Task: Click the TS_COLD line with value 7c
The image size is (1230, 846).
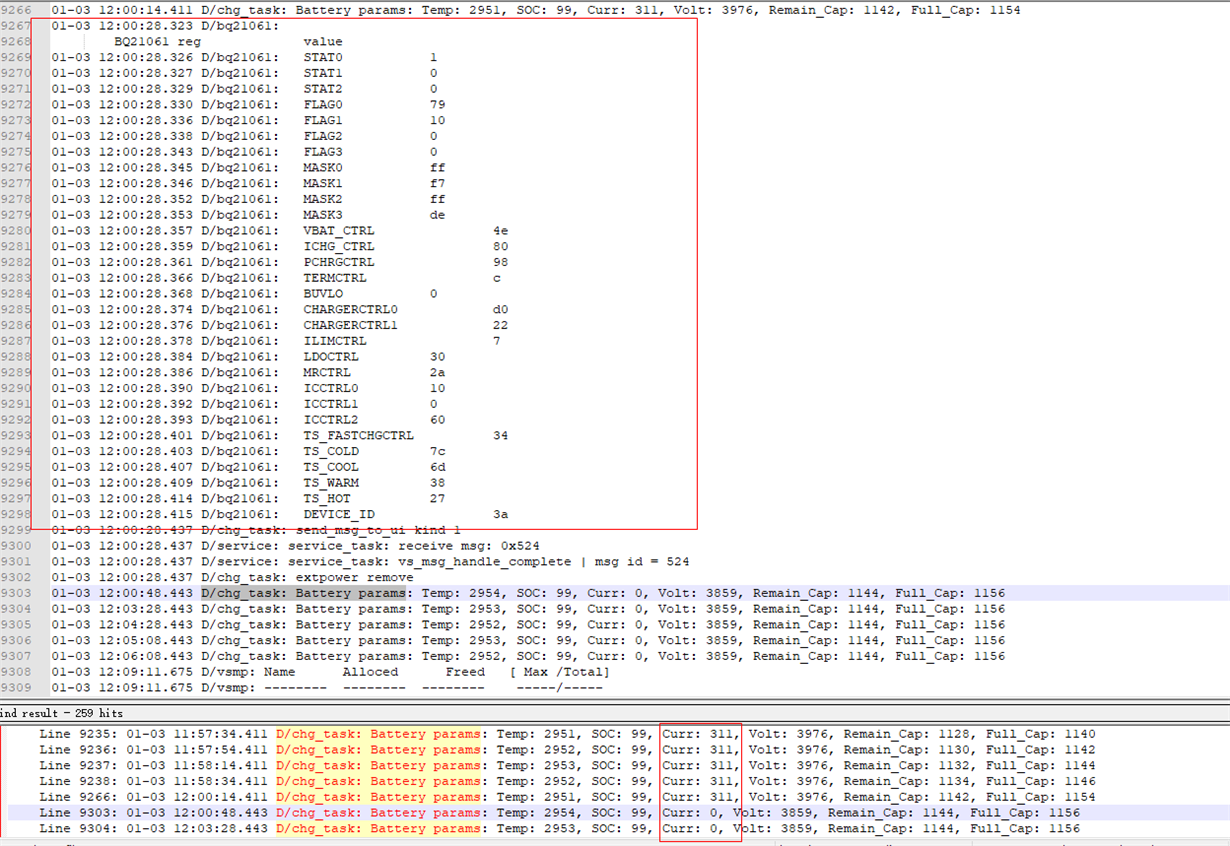Action: tap(248, 451)
